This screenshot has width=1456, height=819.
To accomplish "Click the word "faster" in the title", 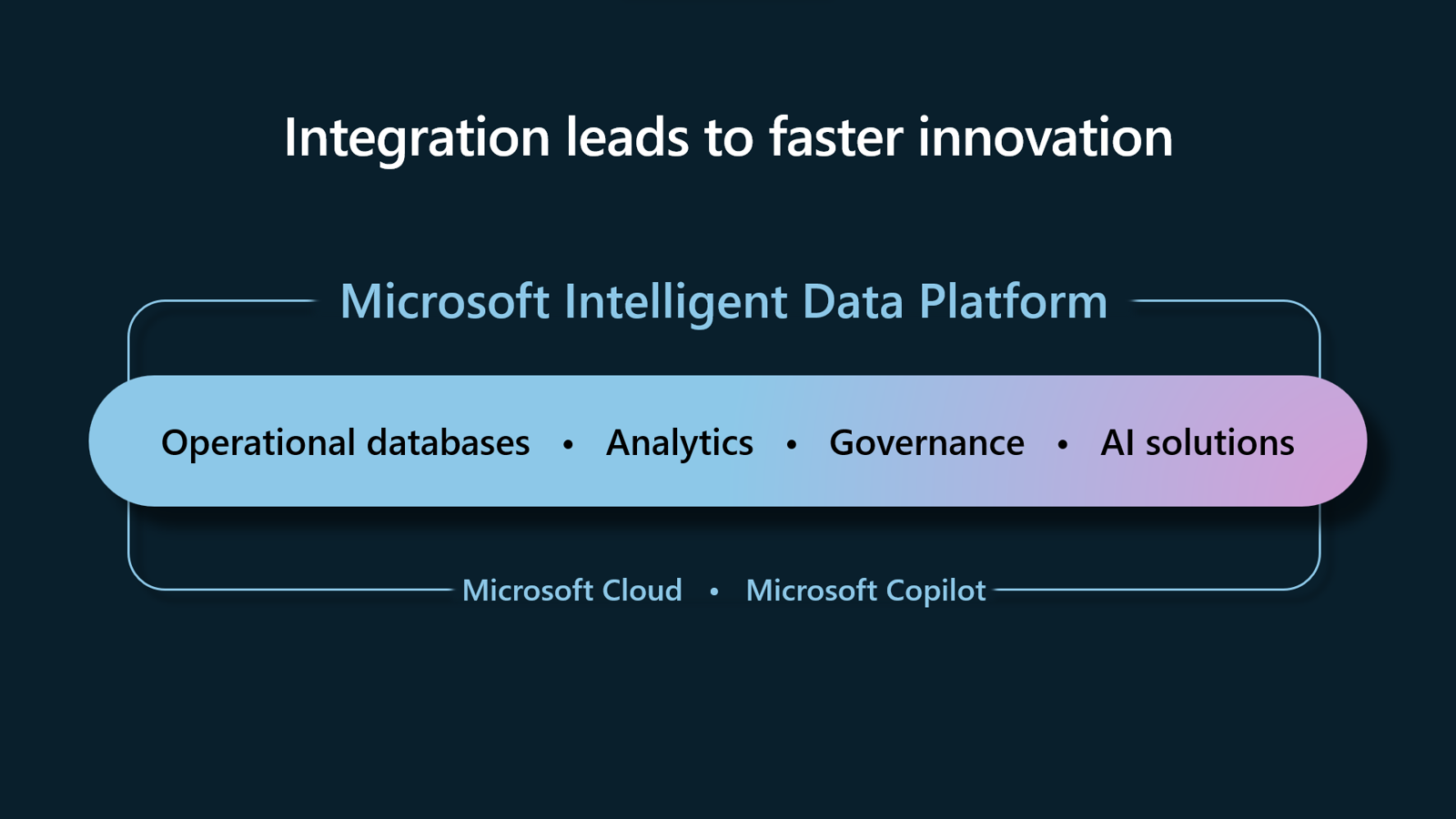I will click(x=836, y=138).
